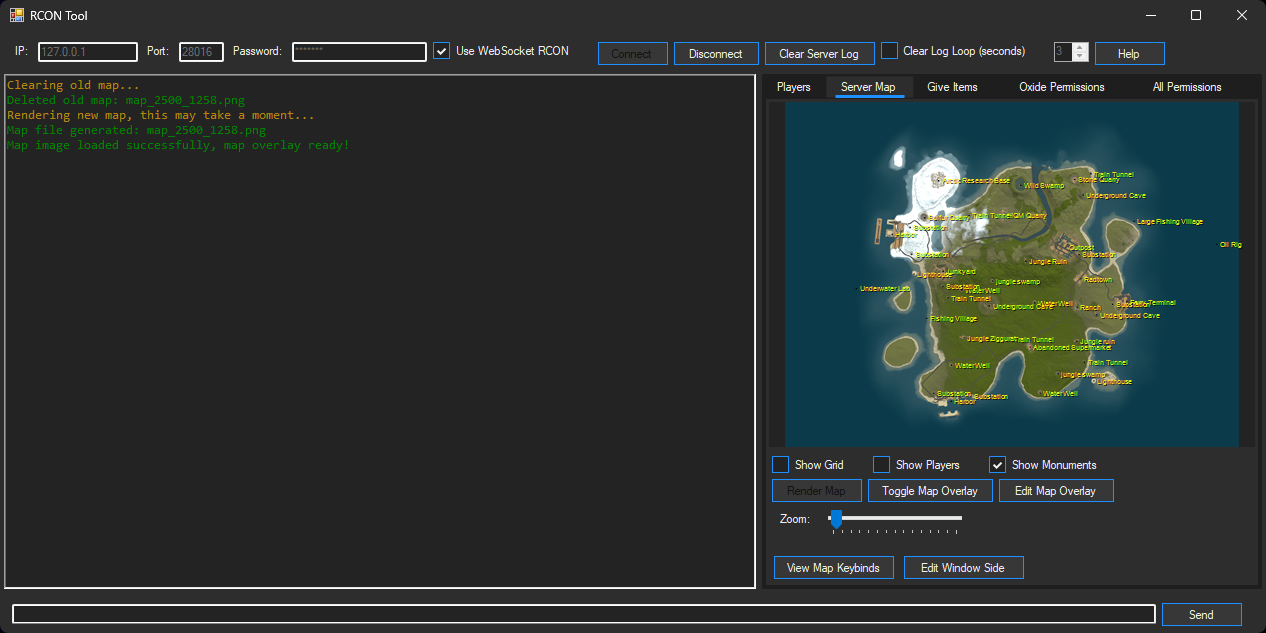1266x633 pixels.
Task: Open the Give Items tab
Action: (952, 87)
